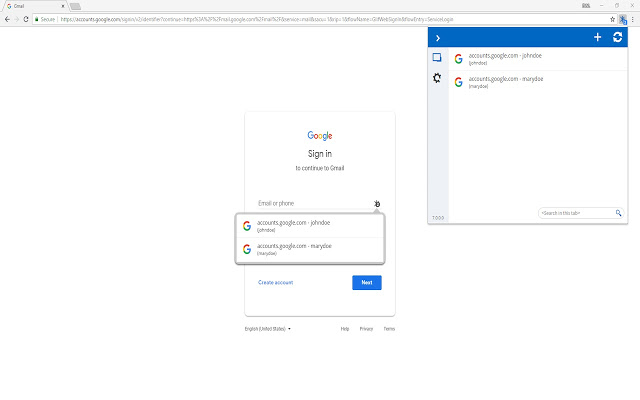Open the Help link
The height and width of the screenshot is (400, 640).
(x=345, y=329)
